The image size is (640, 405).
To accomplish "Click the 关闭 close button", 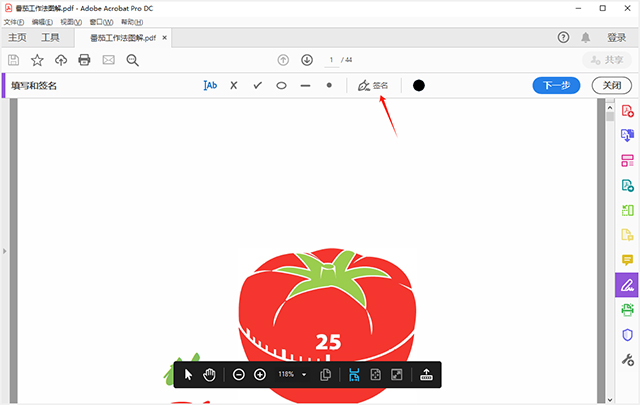I will (612, 85).
